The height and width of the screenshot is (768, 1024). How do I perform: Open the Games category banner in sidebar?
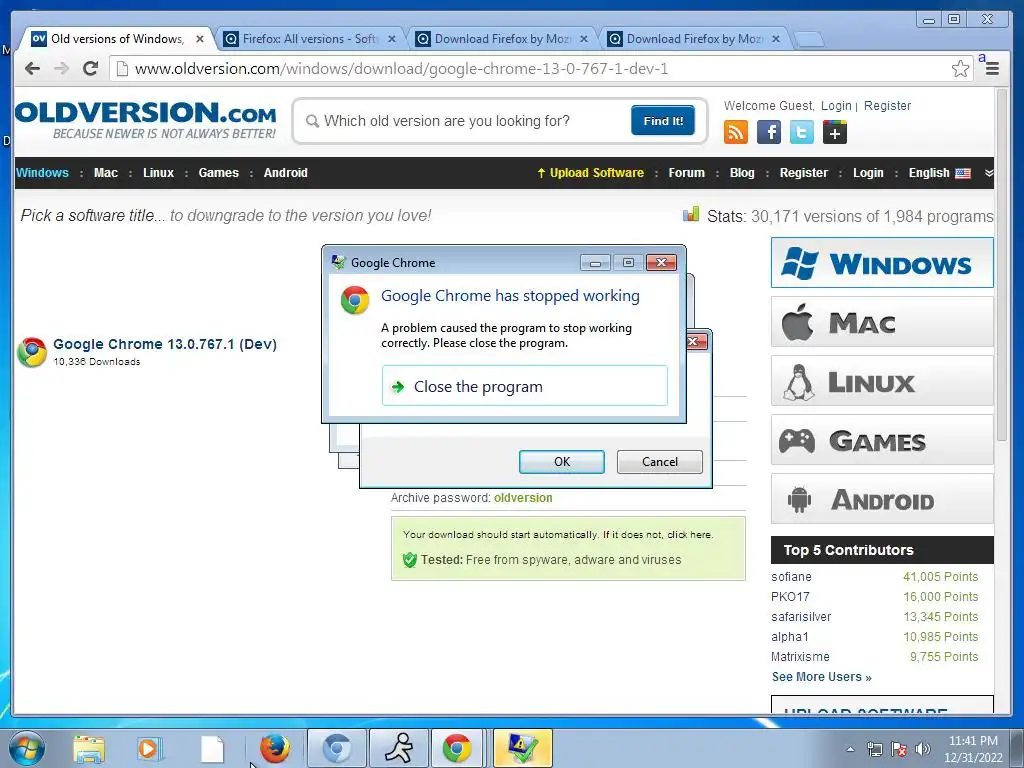click(882, 440)
